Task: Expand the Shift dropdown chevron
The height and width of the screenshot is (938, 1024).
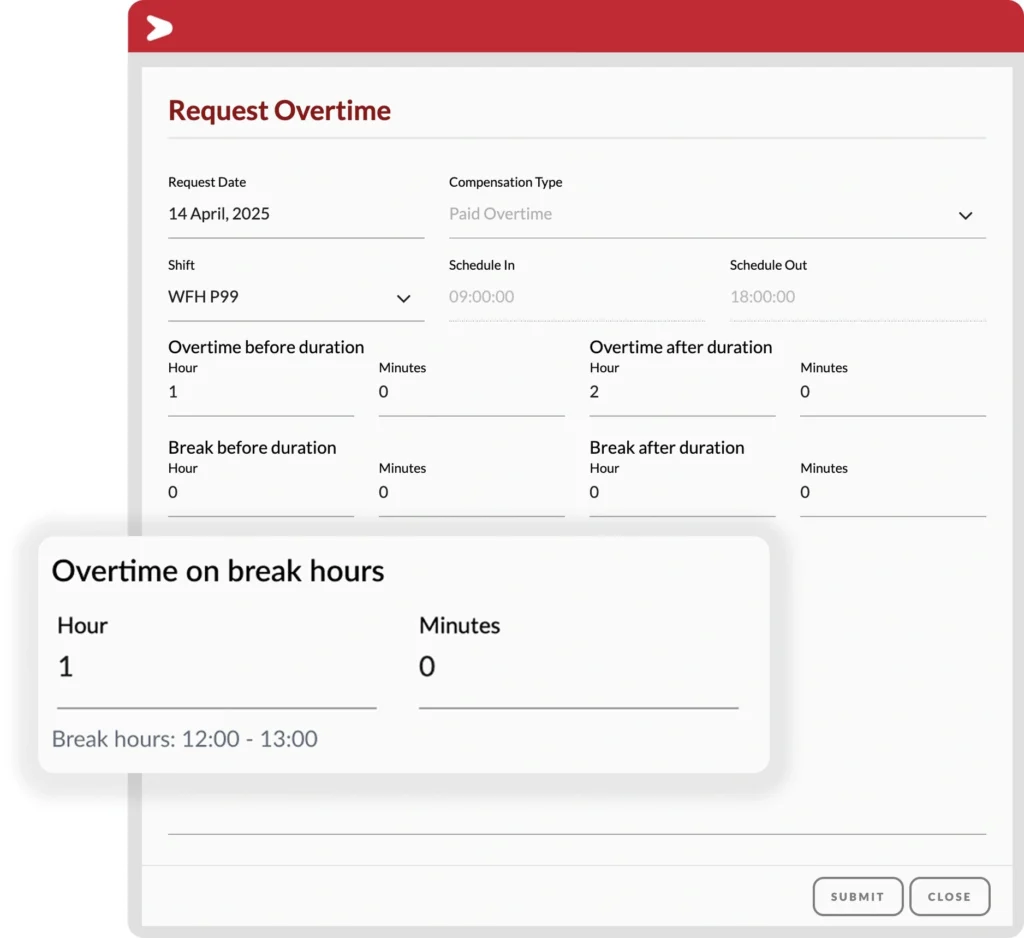Action: click(x=403, y=298)
